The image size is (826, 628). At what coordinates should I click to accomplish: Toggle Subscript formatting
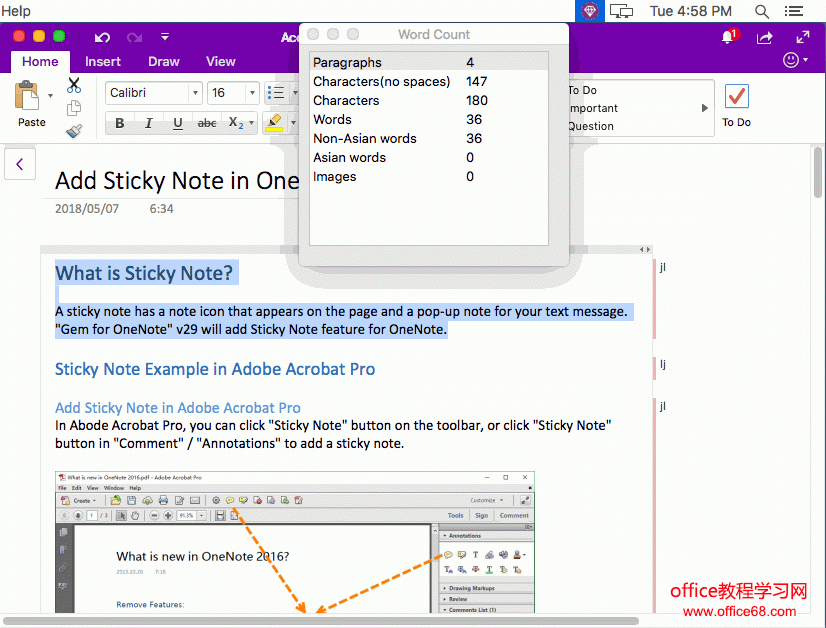[235, 123]
